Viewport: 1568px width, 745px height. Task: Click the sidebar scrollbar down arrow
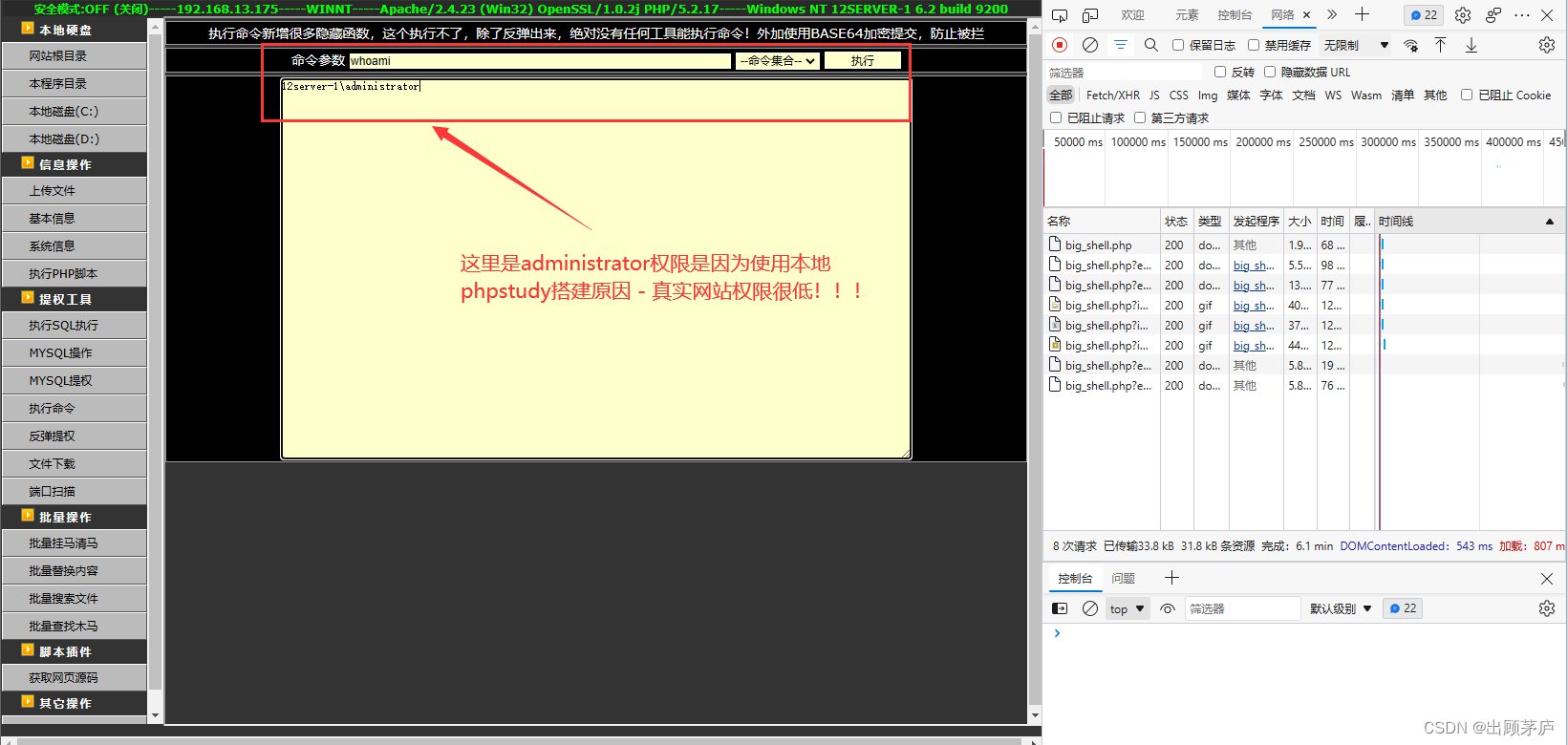156,715
